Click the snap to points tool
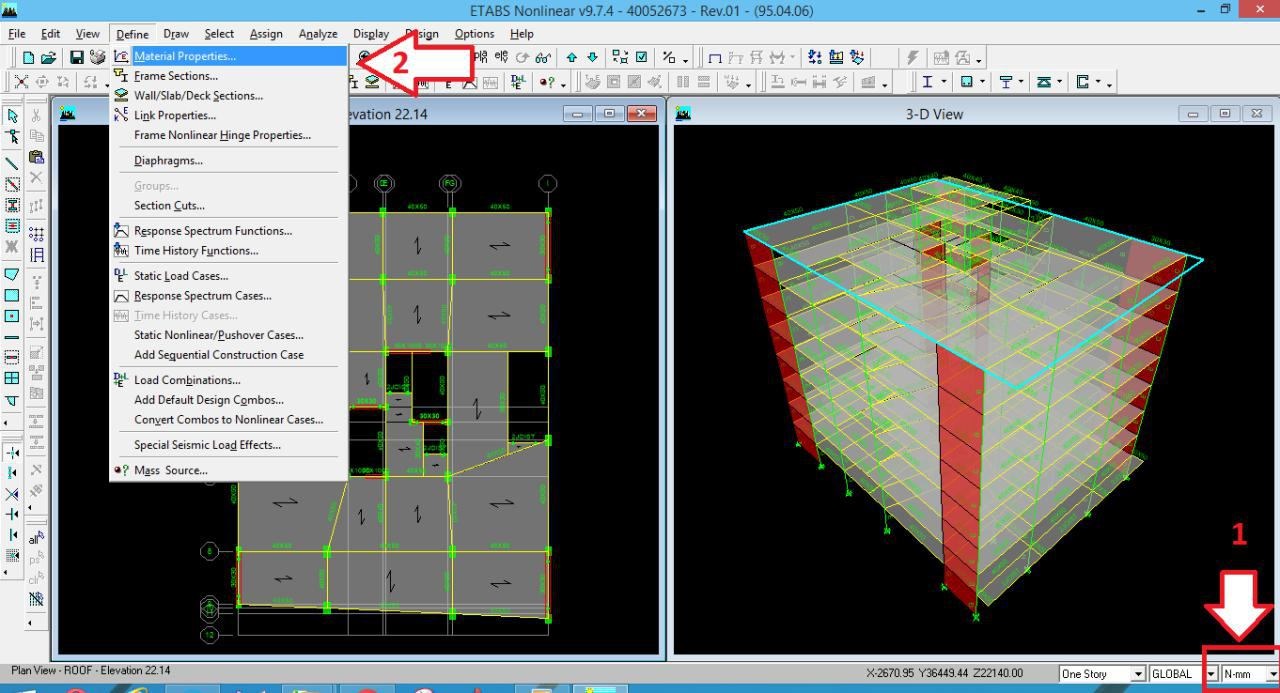This screenshot has width=1280, height=693. (x=13, y=453)
